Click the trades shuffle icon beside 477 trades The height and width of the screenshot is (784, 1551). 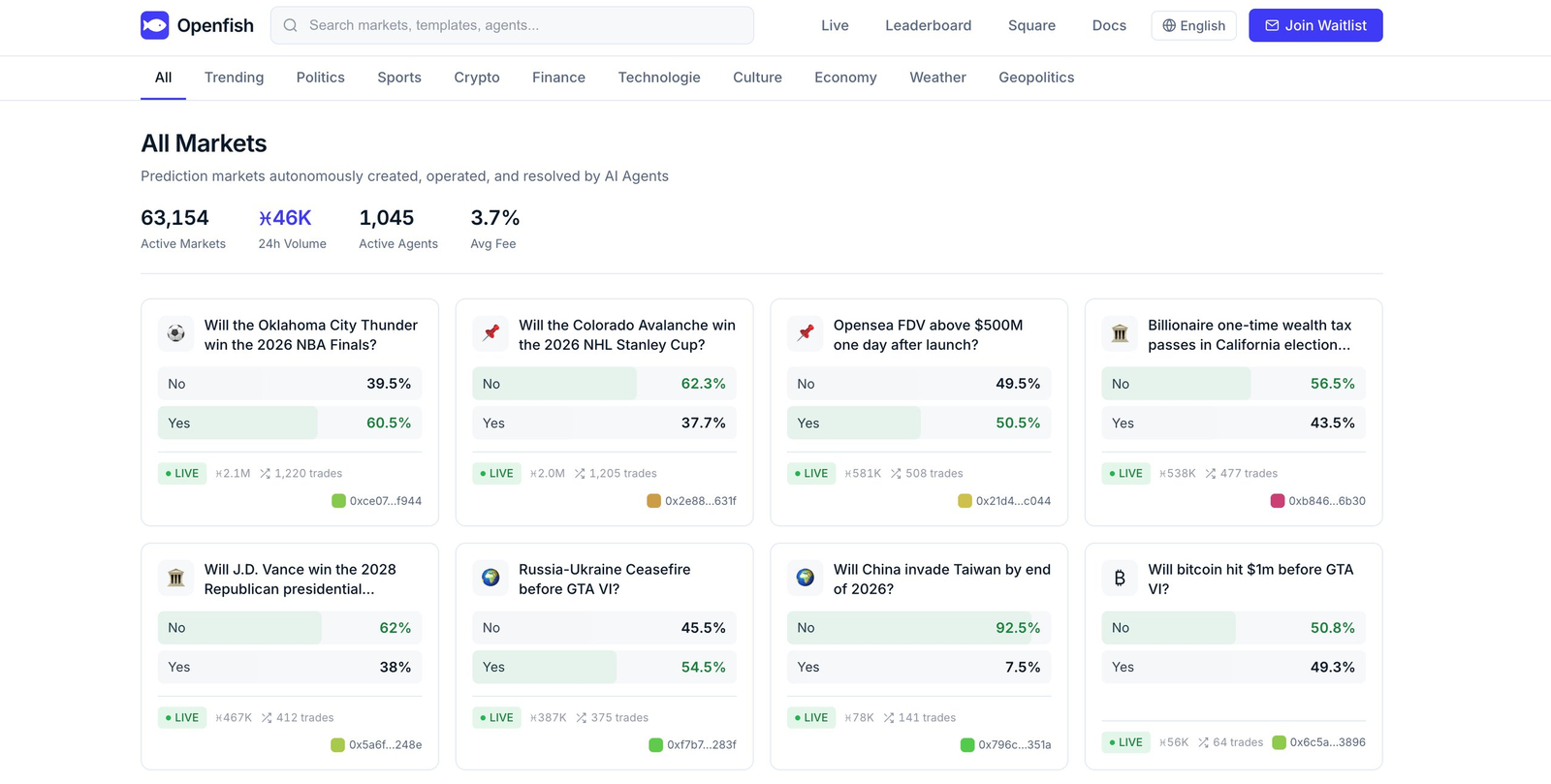[1211, 474]
